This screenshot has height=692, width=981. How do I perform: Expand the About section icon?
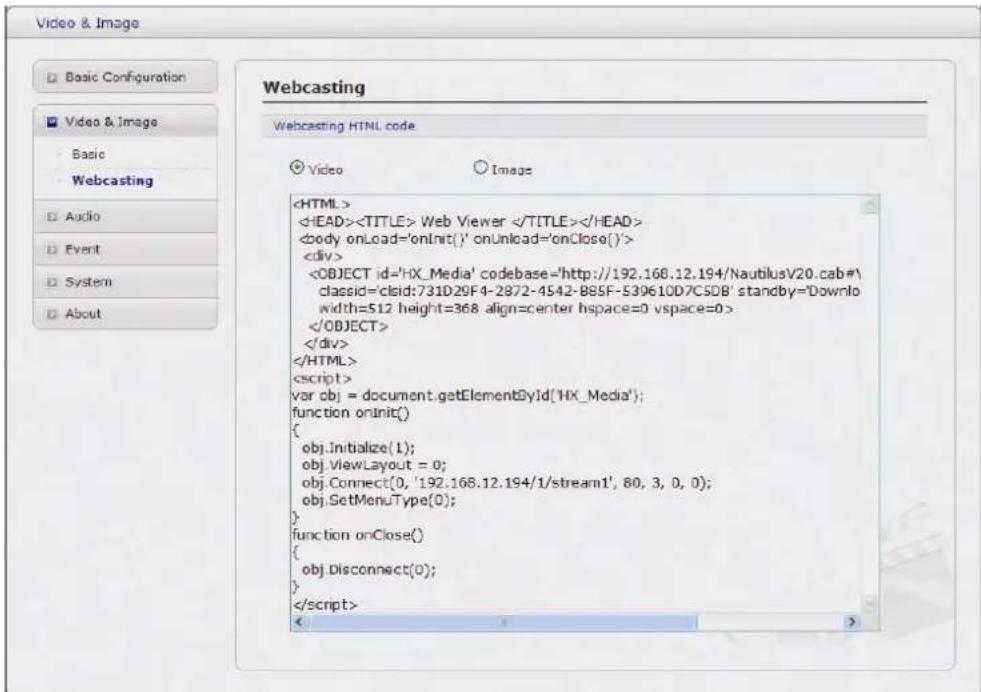click(53, 314)
